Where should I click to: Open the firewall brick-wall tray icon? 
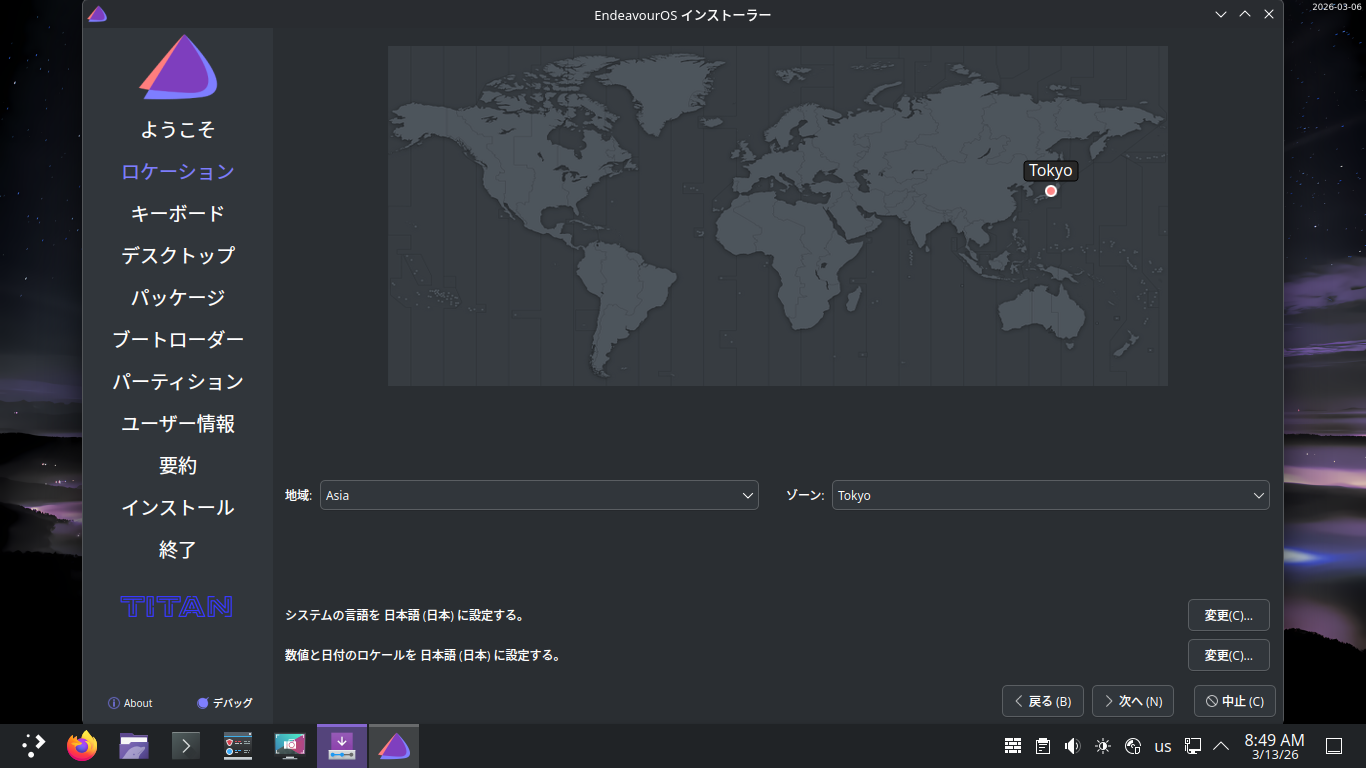point(1013,745)
